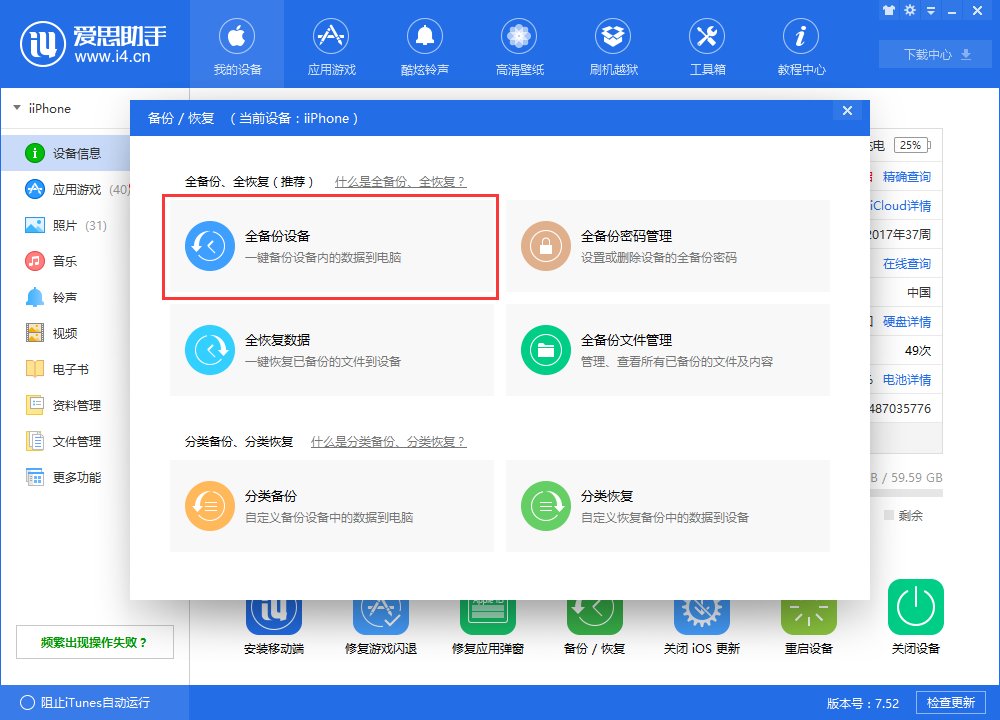Open the 工具箱 toolbox

click(x=707, y=45)
